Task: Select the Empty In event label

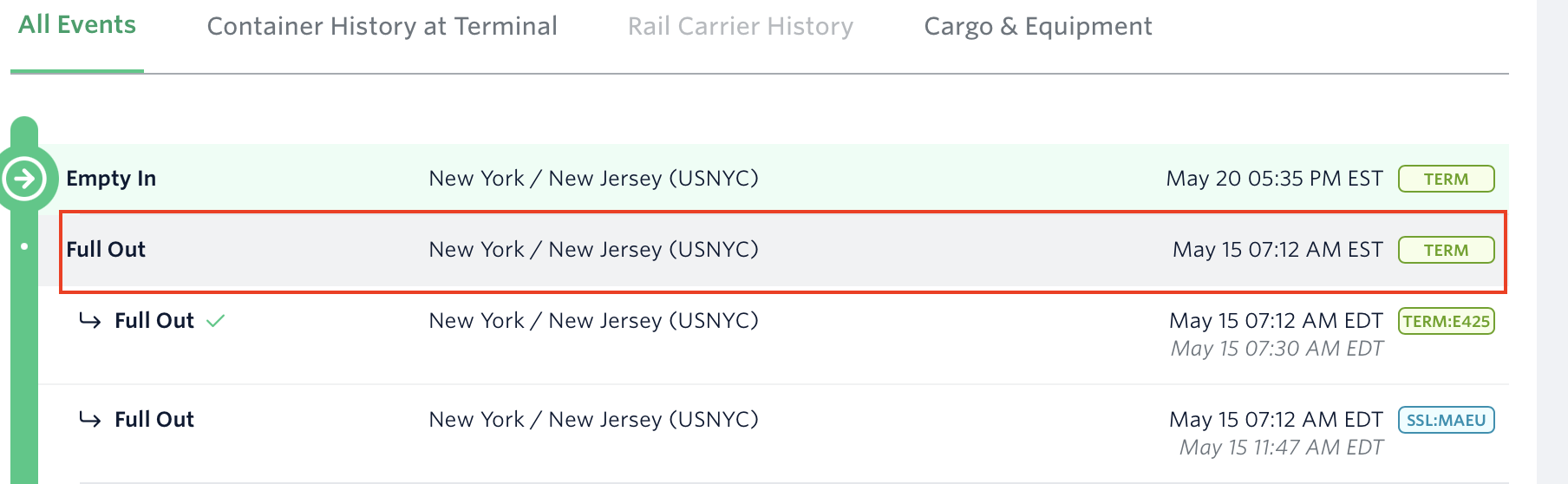Action: pyautogui.click(x=111, y=179)
